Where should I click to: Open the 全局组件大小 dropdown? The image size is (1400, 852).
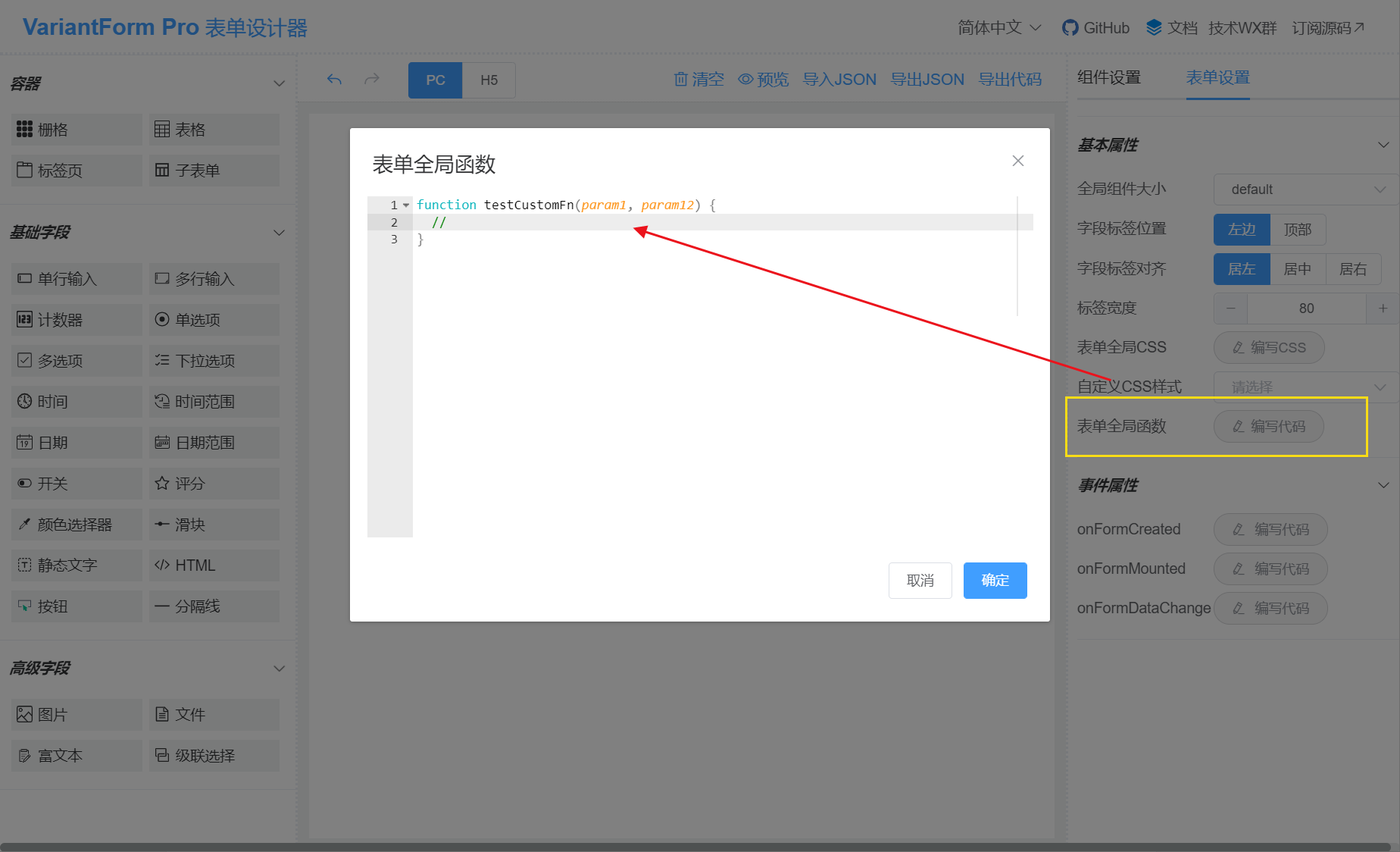tap(1306, 190)
